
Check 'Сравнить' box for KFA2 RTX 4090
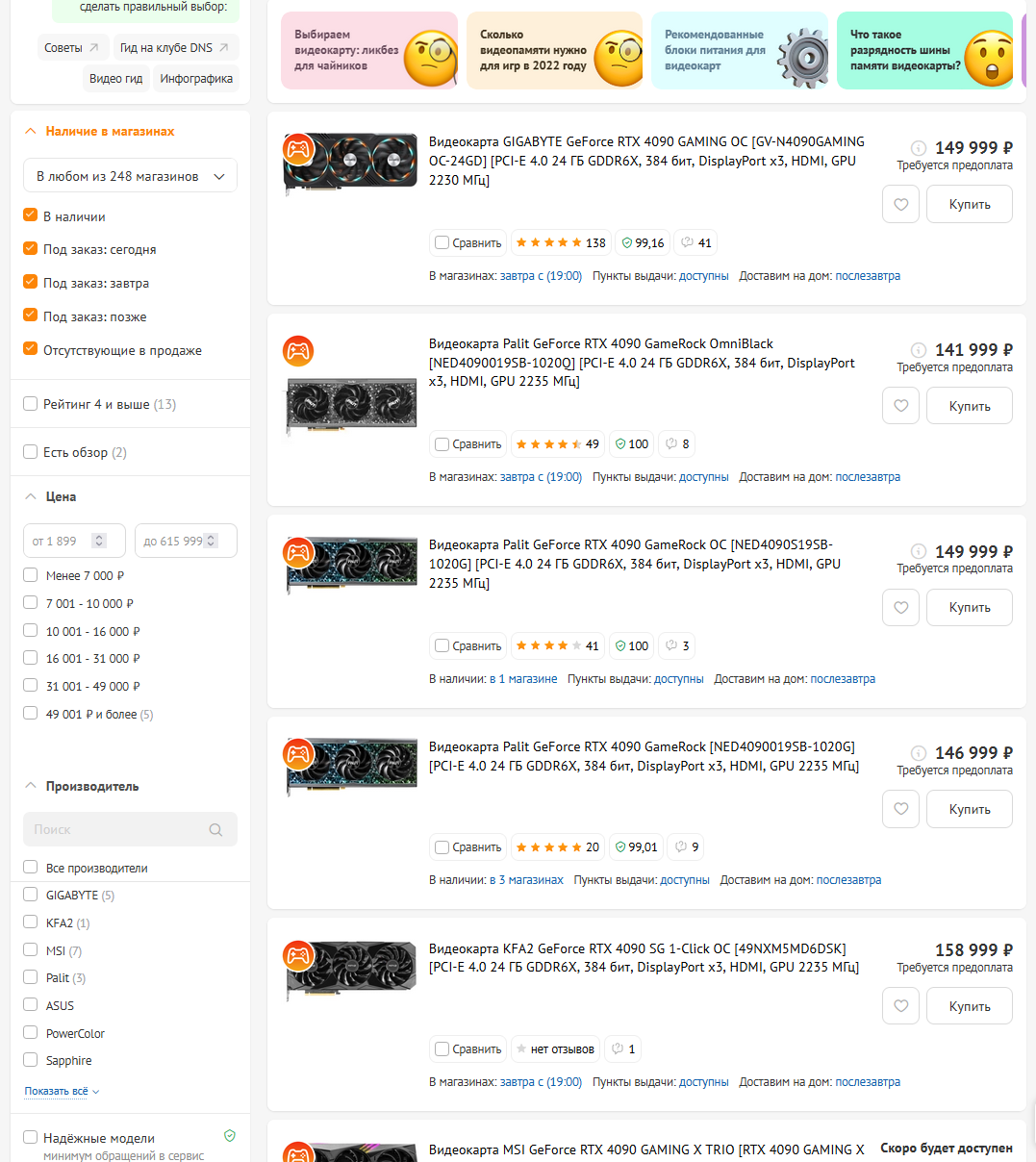(442, 1049)
